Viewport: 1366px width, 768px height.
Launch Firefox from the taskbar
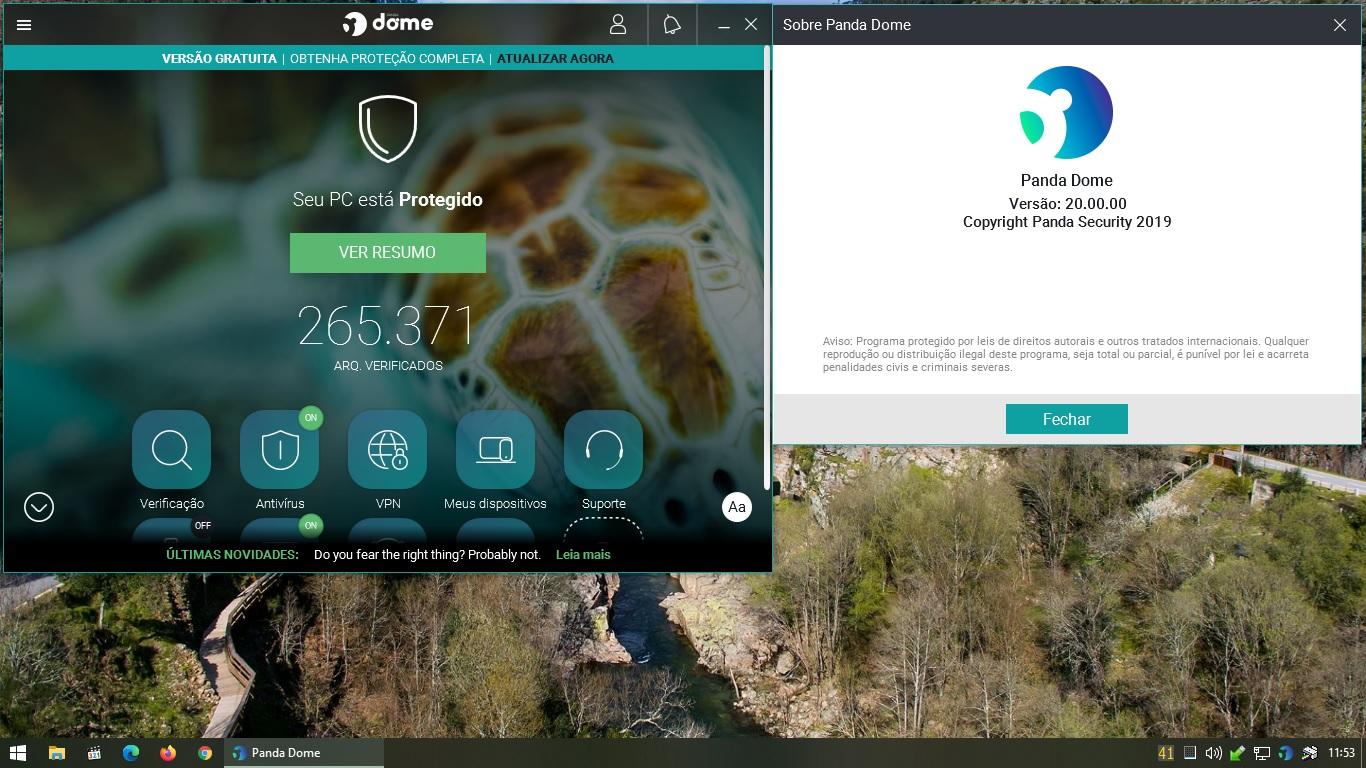[167, 753]
